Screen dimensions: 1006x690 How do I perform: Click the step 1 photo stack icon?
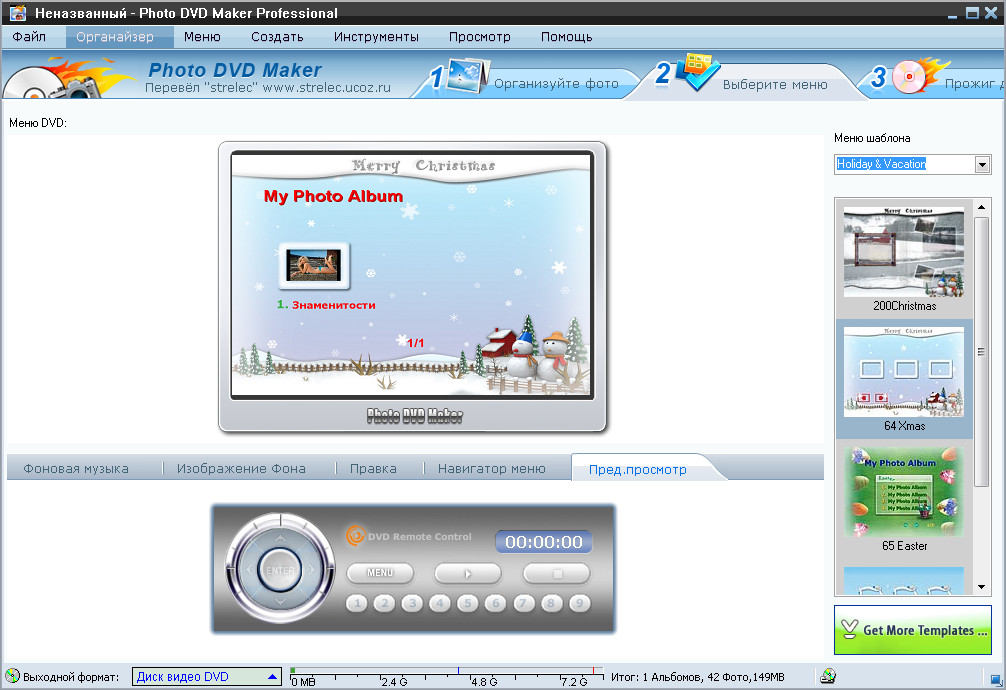coord(468,75)
